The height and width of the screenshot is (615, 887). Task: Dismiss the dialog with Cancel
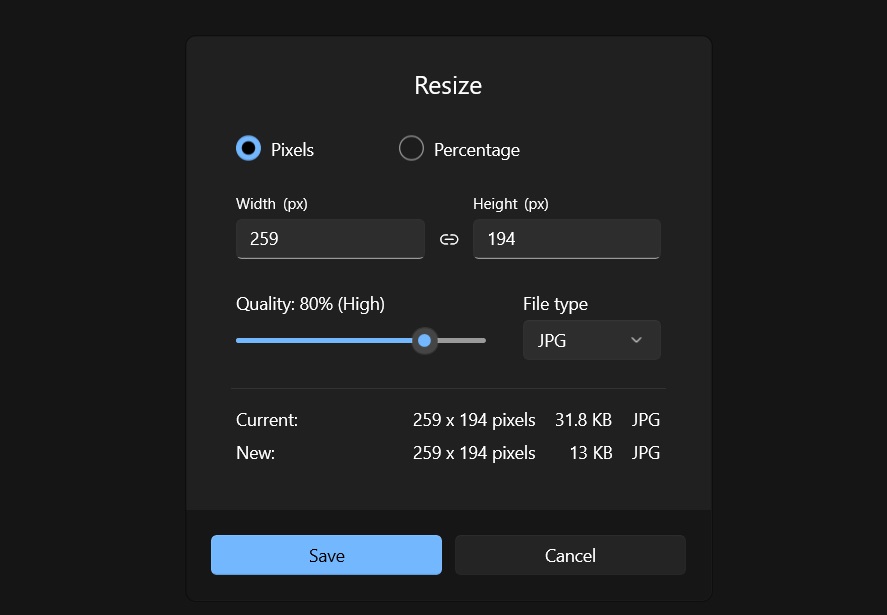(x=570, y=555)
